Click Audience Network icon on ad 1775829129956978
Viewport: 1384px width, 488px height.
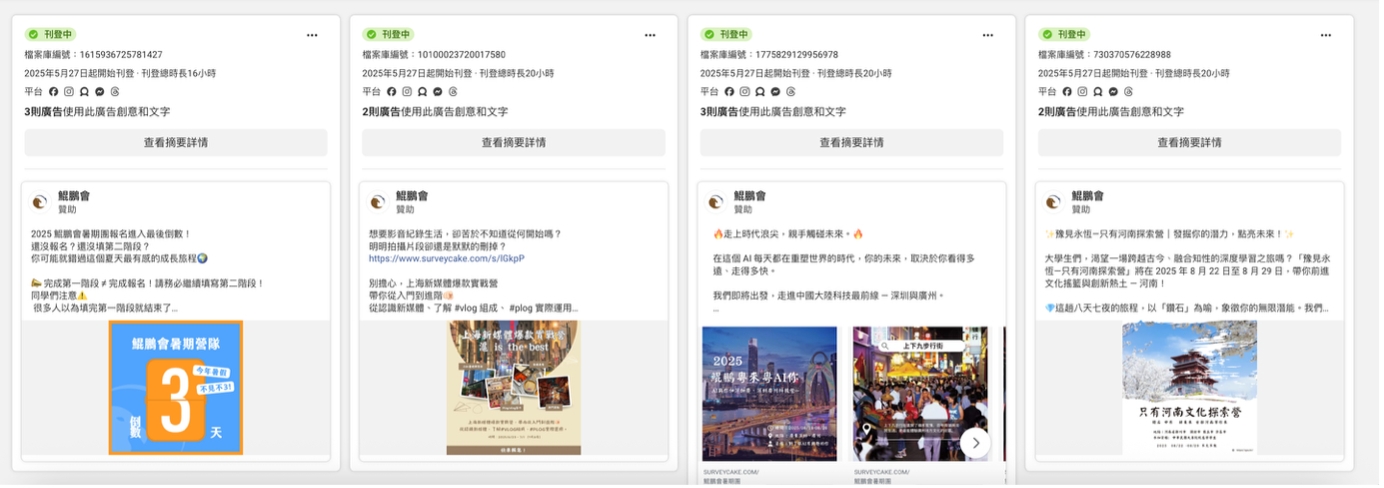coord(760,92)
